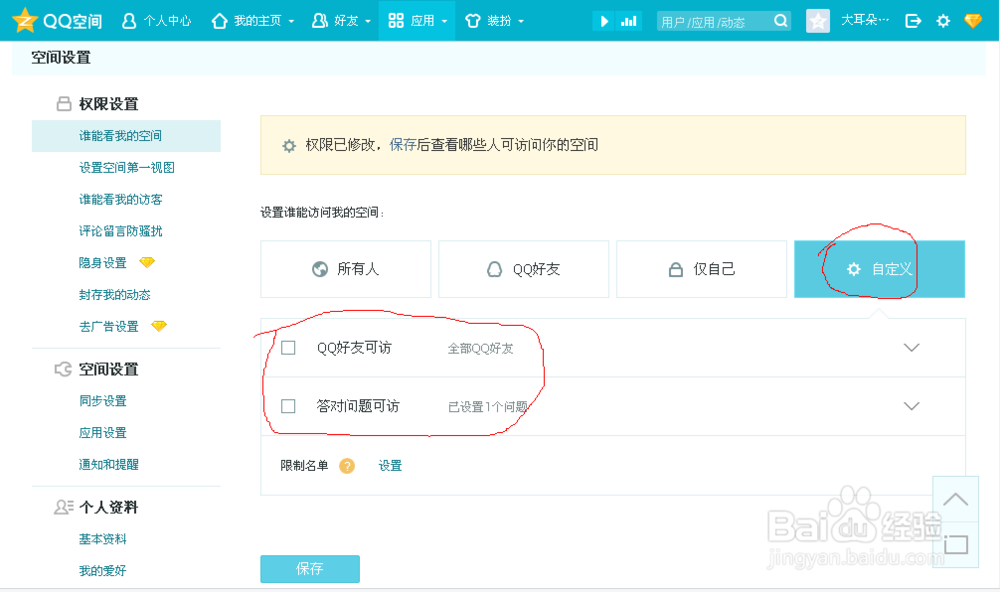The width and height of the screenshot is (1000, 592).
Task: Open 基本资料 in sidebar
Action: coord(103,539)
